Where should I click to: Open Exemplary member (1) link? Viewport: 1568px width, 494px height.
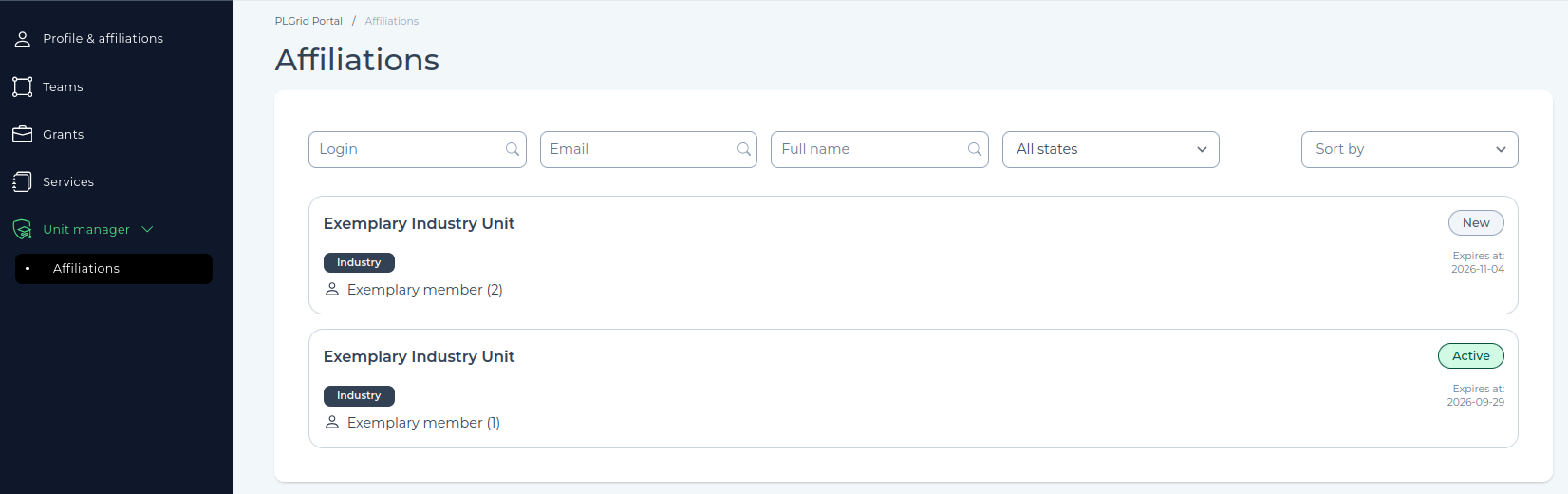pyautogui.click(x=423, y=423)
